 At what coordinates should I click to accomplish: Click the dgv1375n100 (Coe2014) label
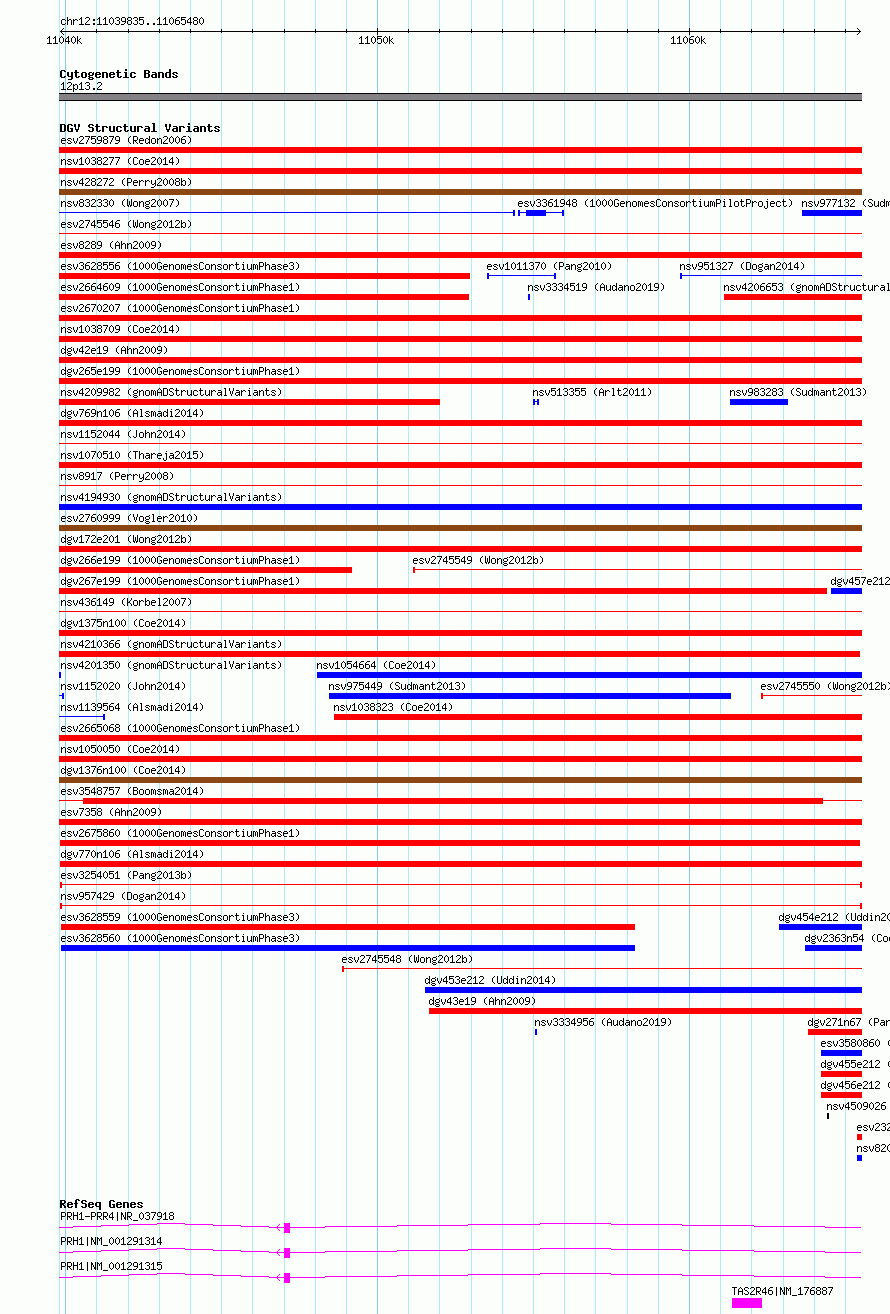[x=123, y=623]
